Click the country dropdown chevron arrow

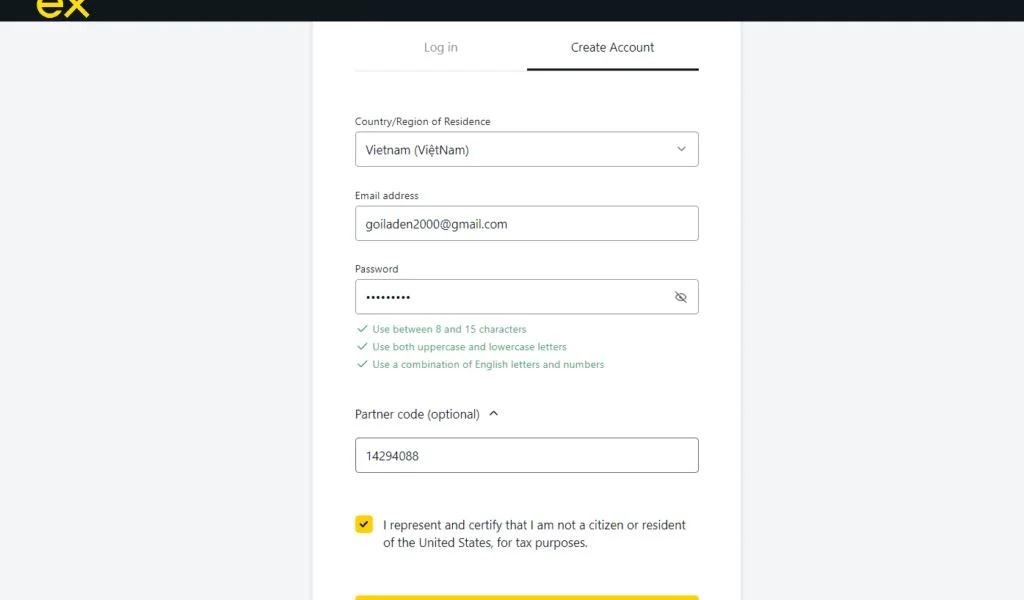(x=683, y=148)
